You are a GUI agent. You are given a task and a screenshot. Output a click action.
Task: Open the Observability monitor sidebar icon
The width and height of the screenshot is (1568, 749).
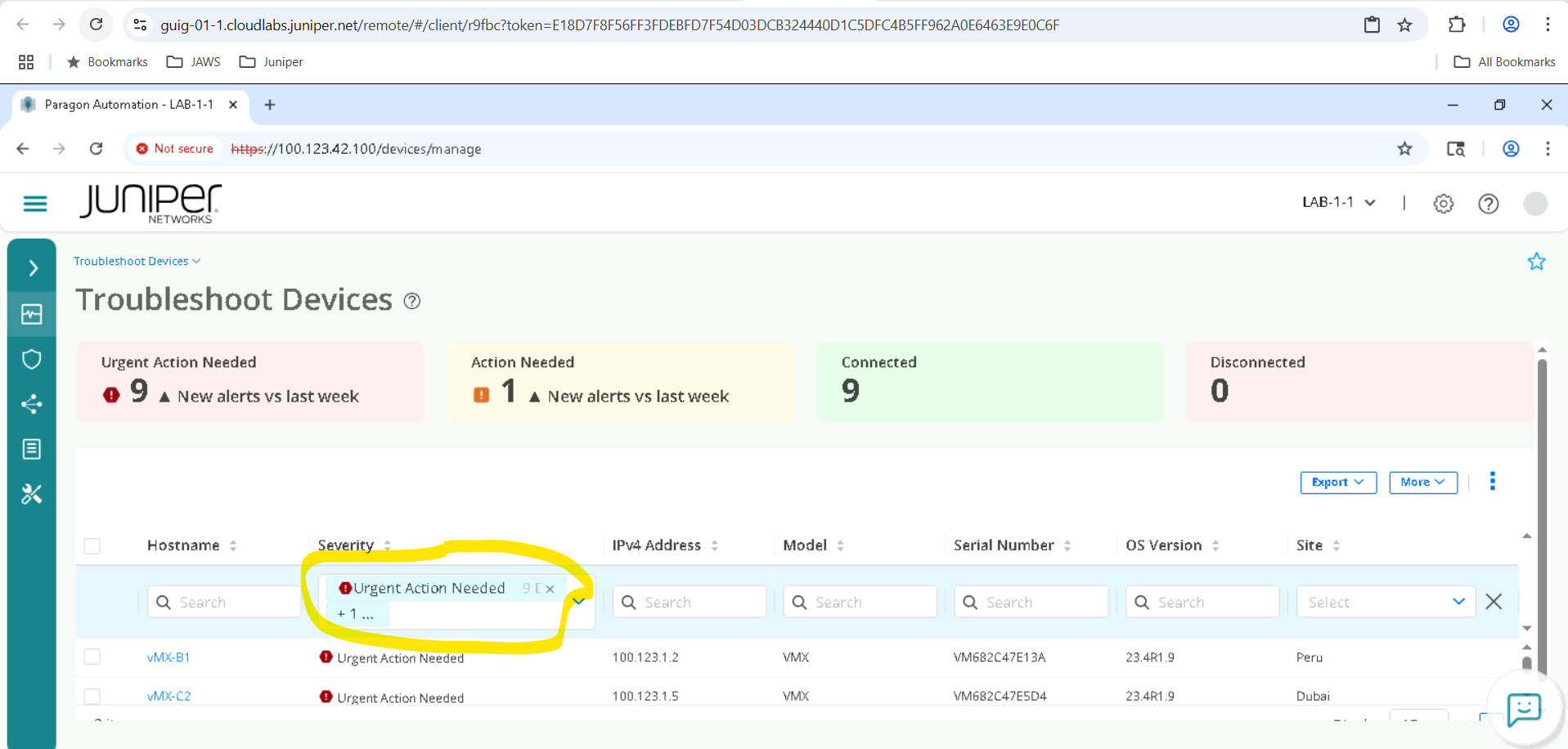click(32, 314)
